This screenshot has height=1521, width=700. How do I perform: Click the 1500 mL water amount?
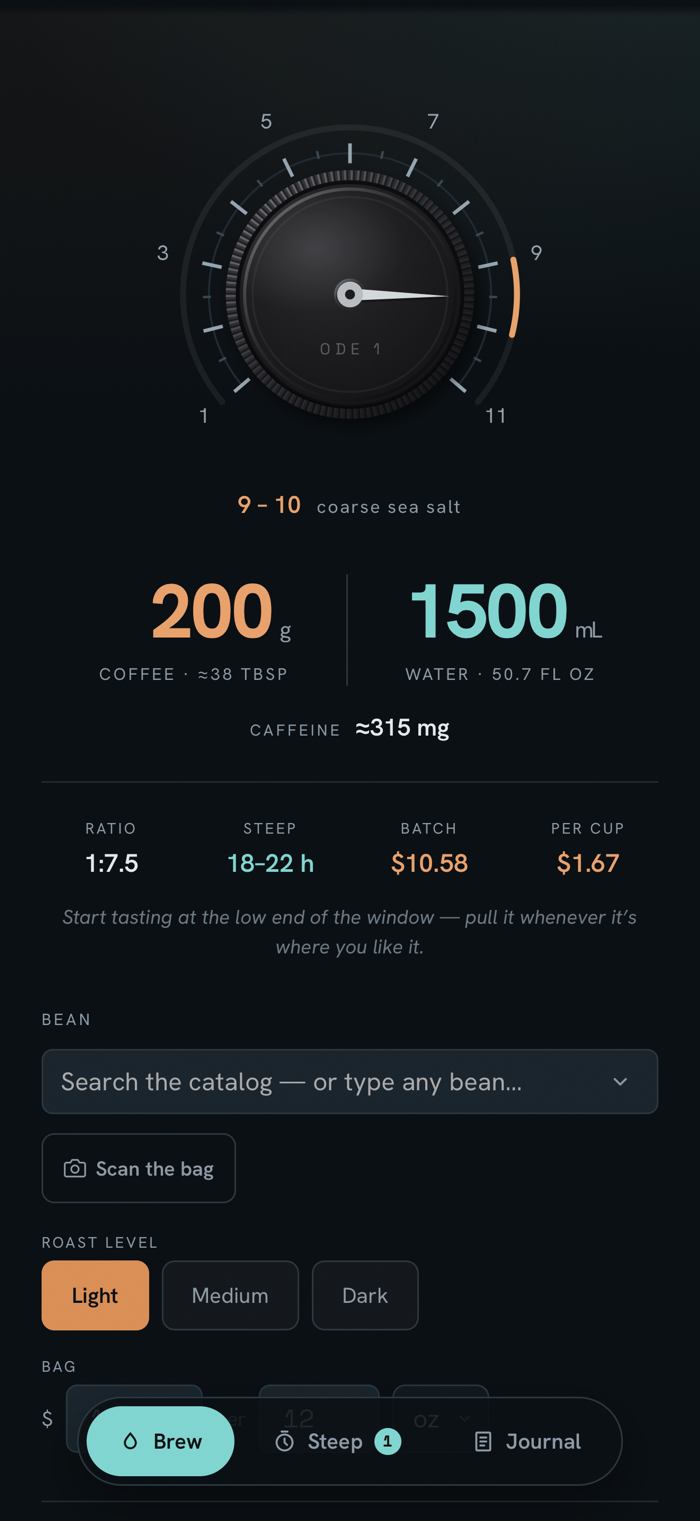pyautogui.click(x=505, y=611)
